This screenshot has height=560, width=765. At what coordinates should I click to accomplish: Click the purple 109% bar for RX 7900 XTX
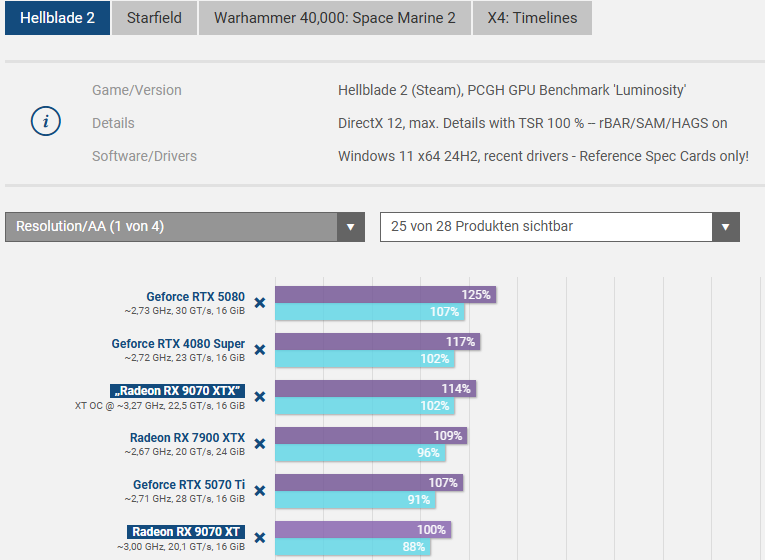tap(371, 436)
